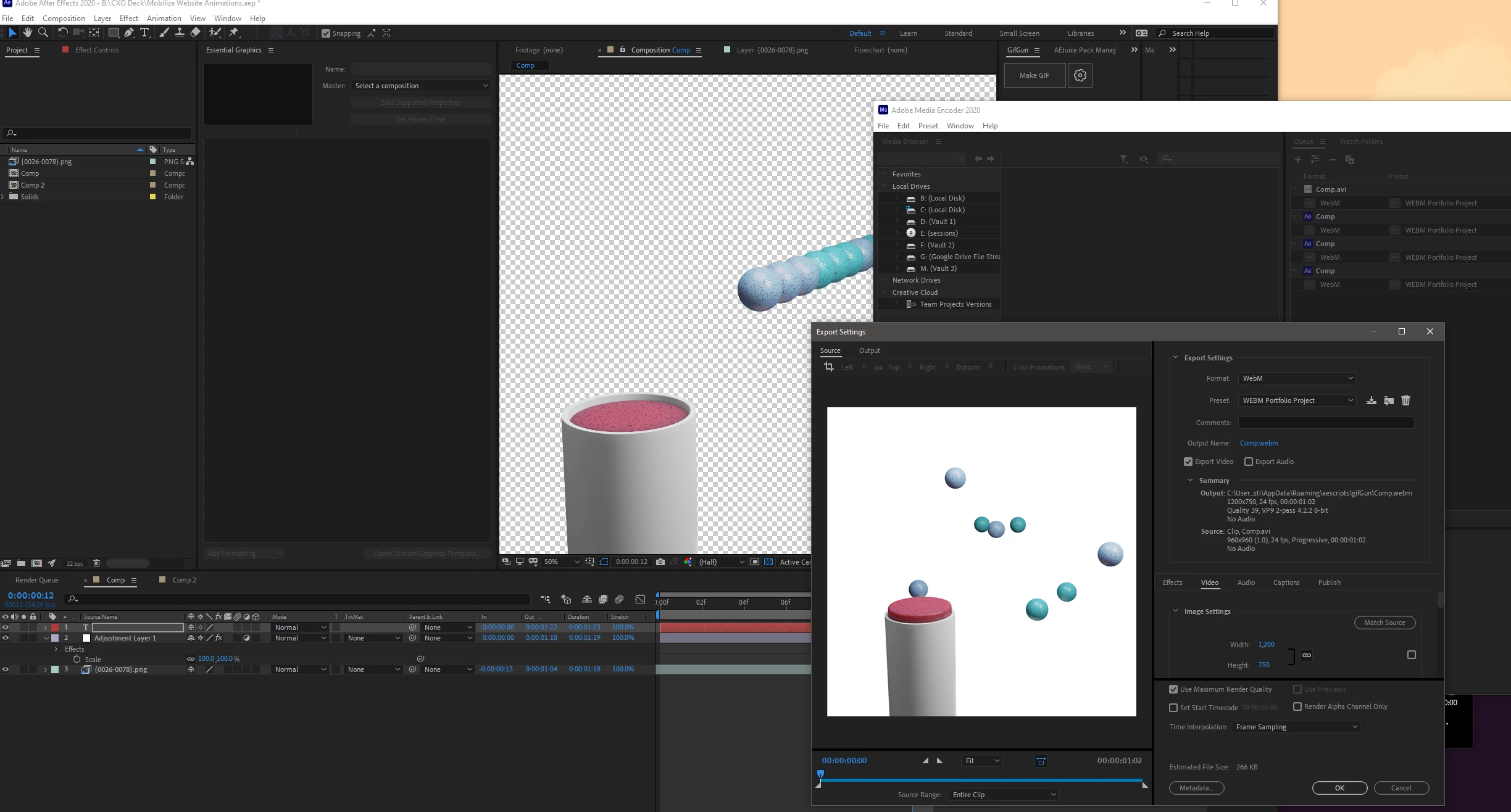Screen dimensions: 1511x812
Task: Open the Composition menu
Action: click(64, 18)
